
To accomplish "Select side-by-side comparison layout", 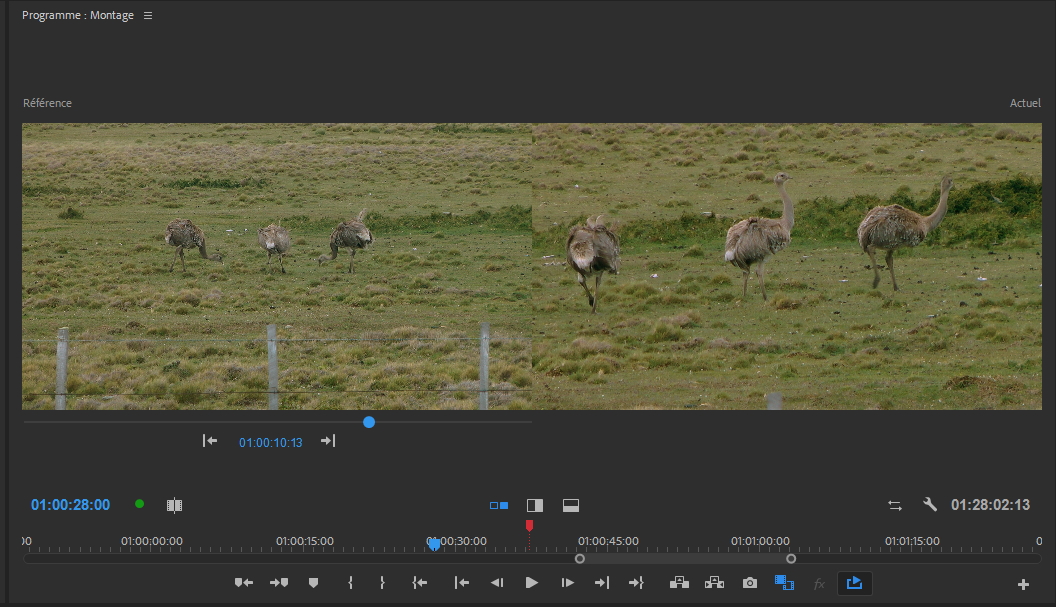I will 499,506.
